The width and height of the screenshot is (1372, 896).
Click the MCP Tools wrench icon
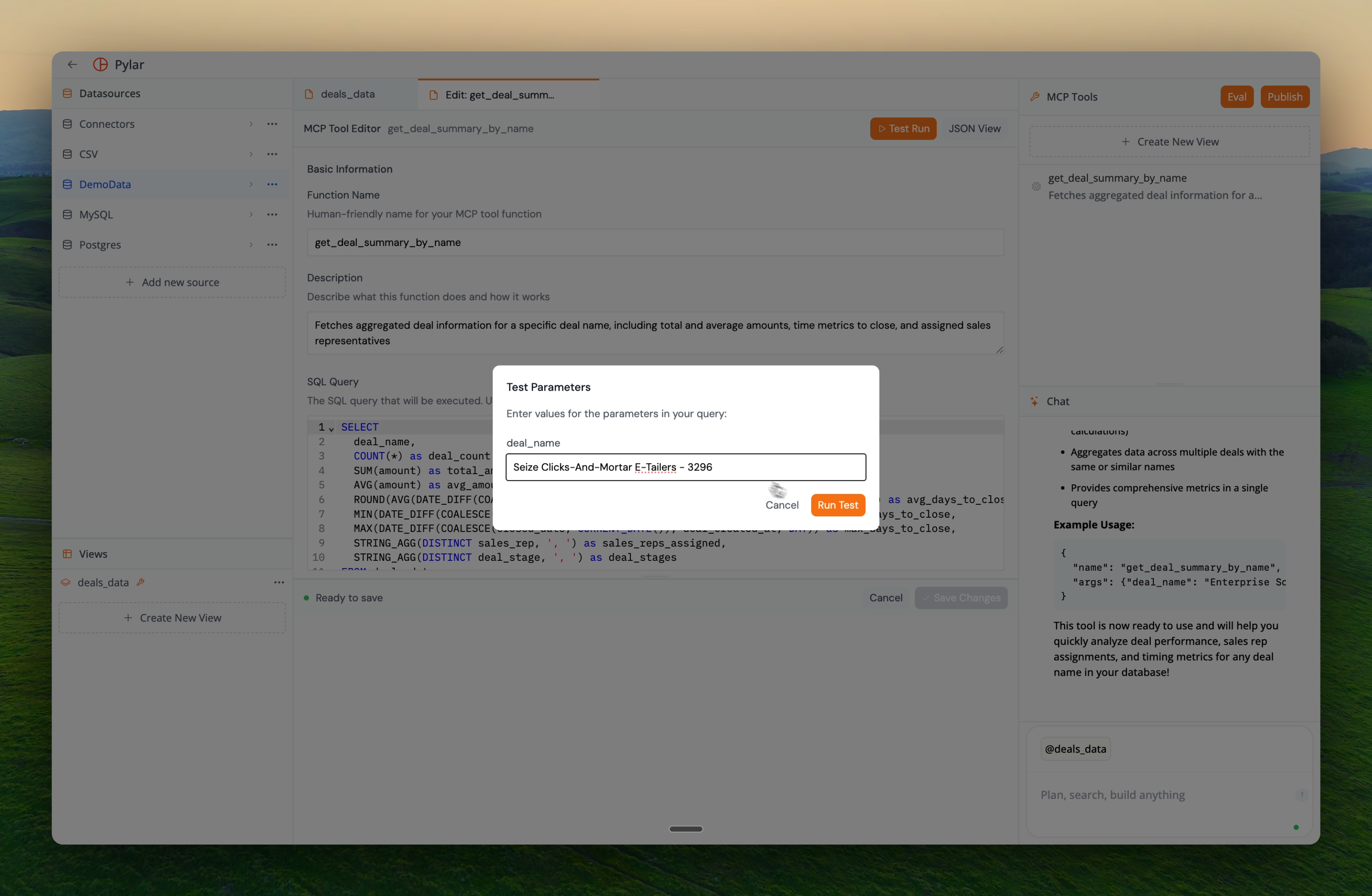tap(1035, 96)
